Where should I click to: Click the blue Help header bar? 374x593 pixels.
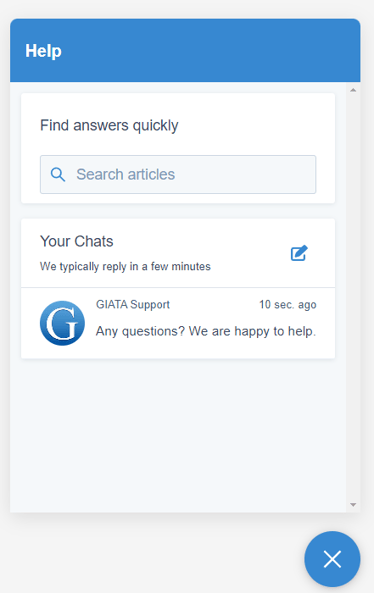(x=185, y=50)
